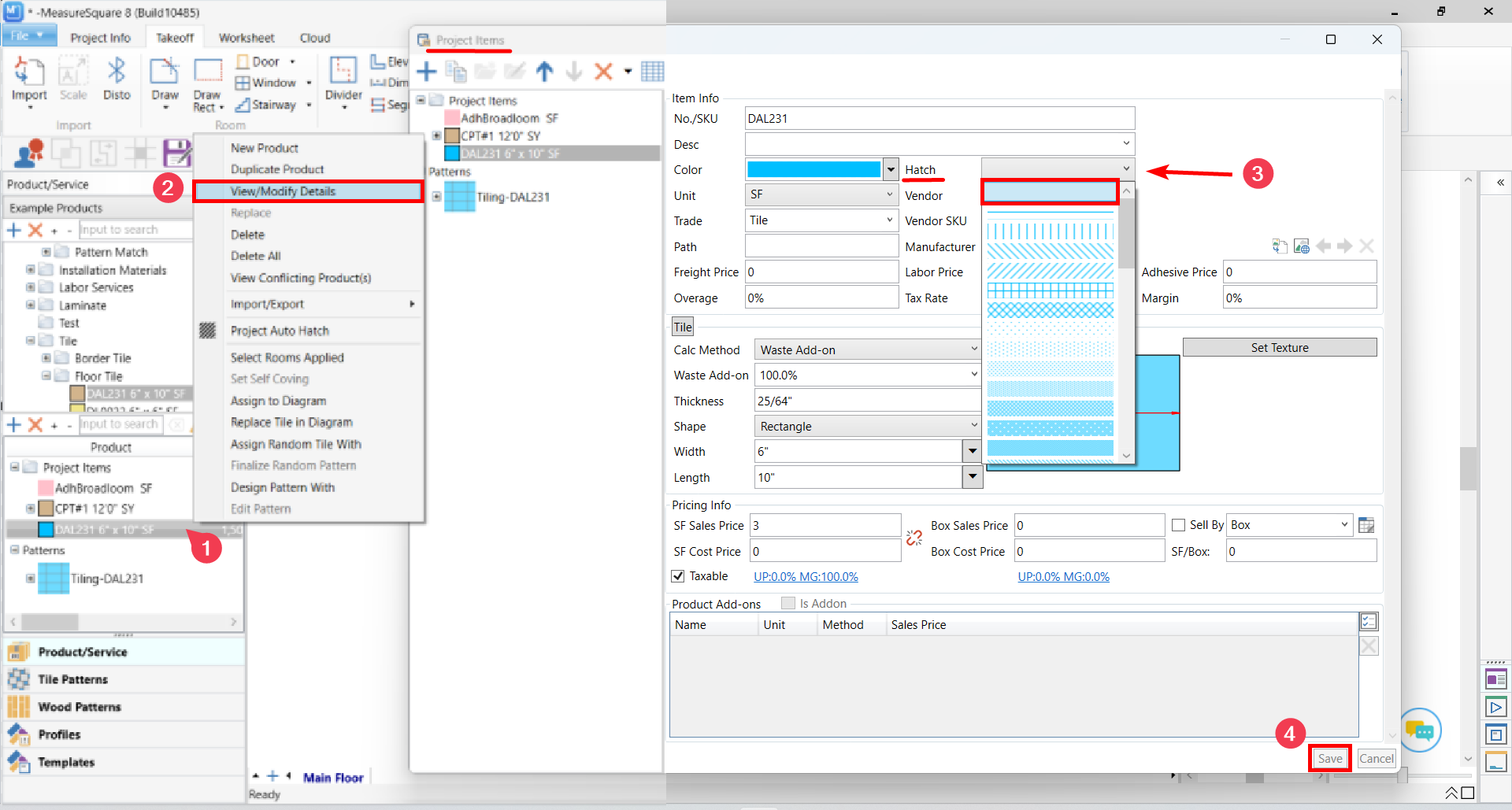
Task: Choose View/Modify Details from context menu
Action: (308, 191)
